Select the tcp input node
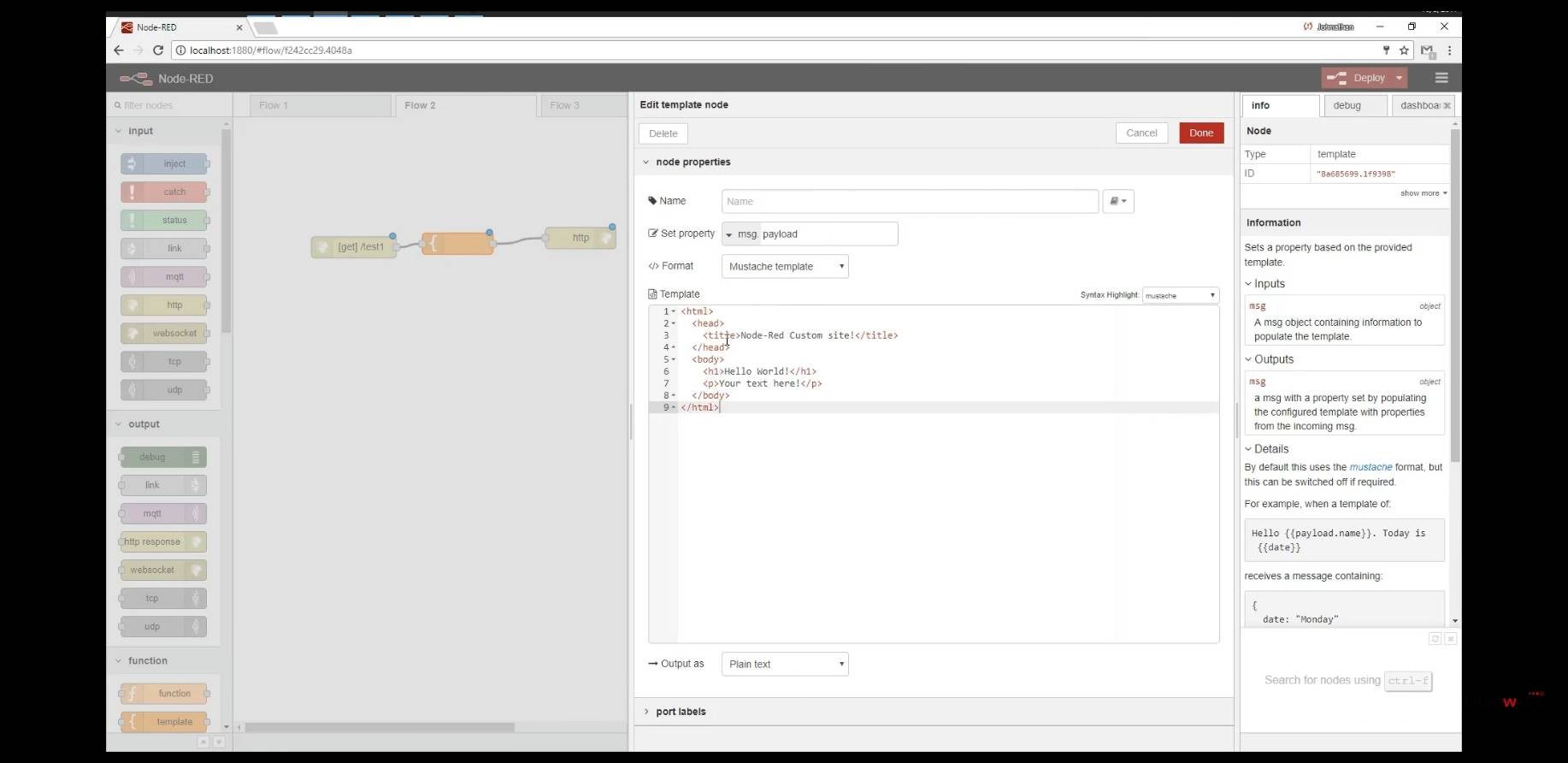Viewport: 1568px width, 763px height. [x=164, y=361]
